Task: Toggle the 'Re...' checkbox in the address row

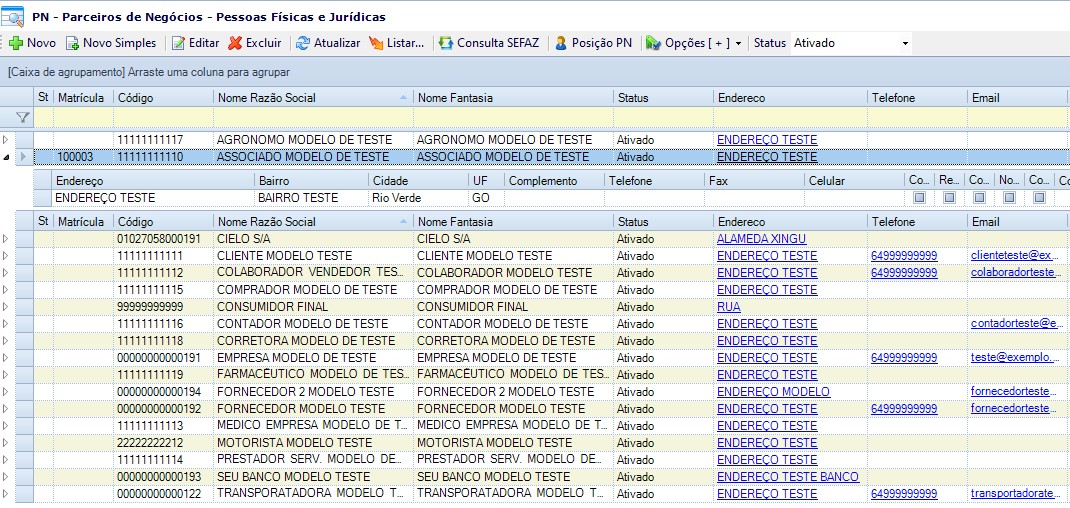Action: point(949,198)
